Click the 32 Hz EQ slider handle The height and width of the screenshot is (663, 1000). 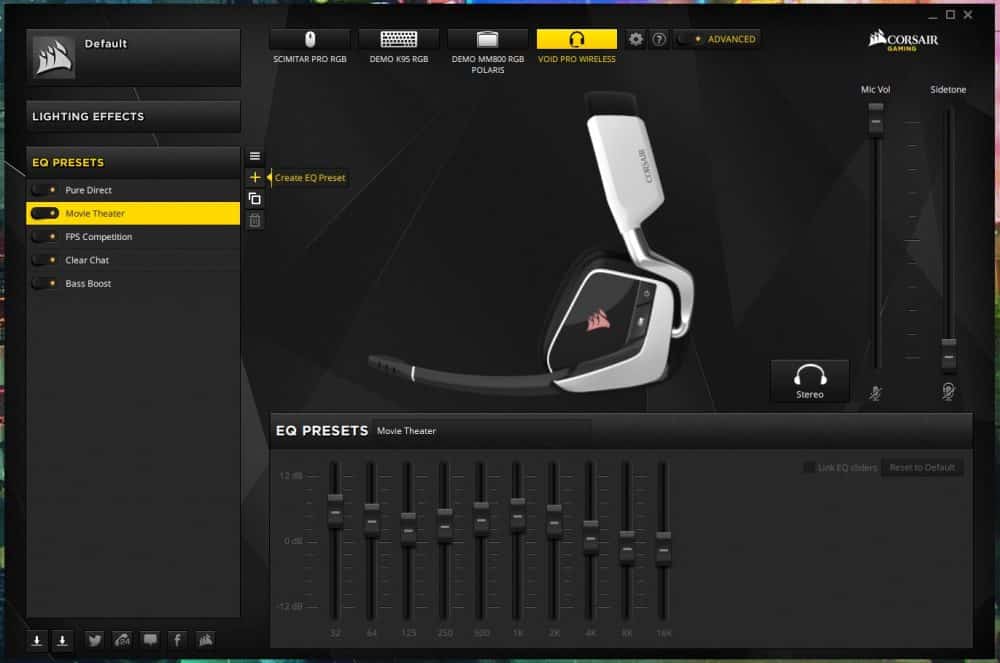[335, 511]
